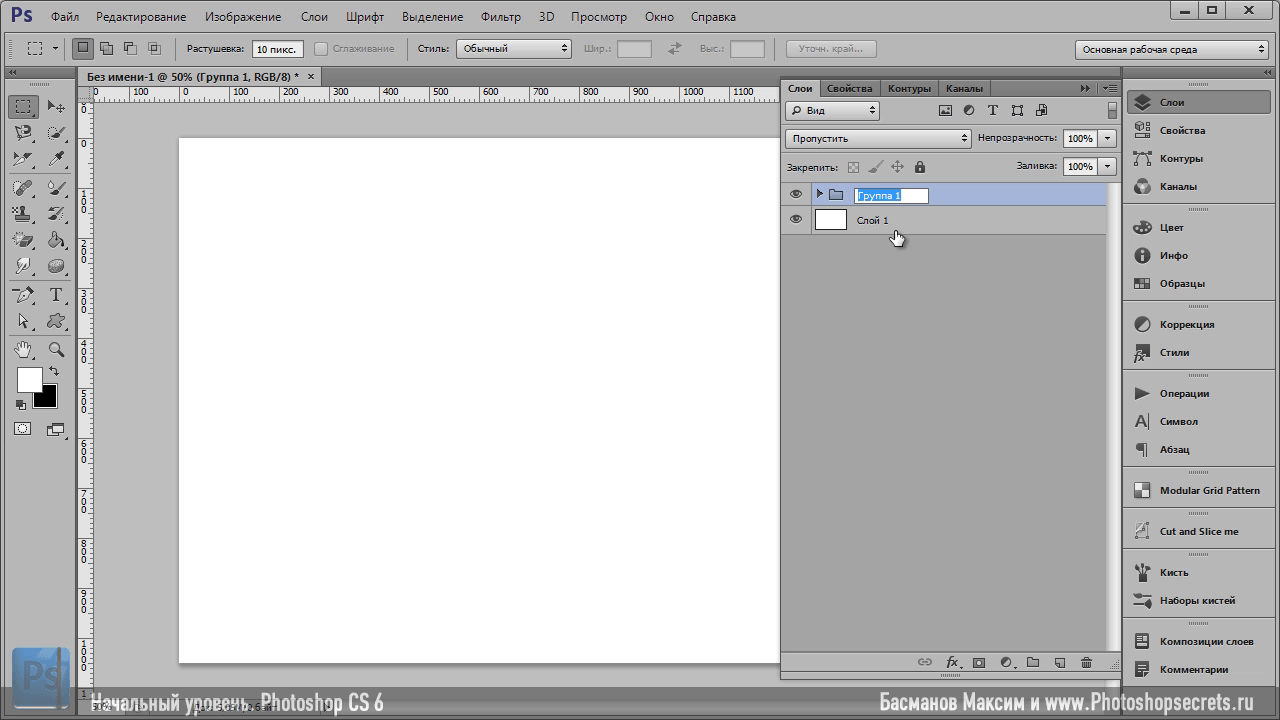Image resolution: width=1280 pixels, height=720 pixels.
Task: Toggle type layer filter icon
Action: (993, 110)
